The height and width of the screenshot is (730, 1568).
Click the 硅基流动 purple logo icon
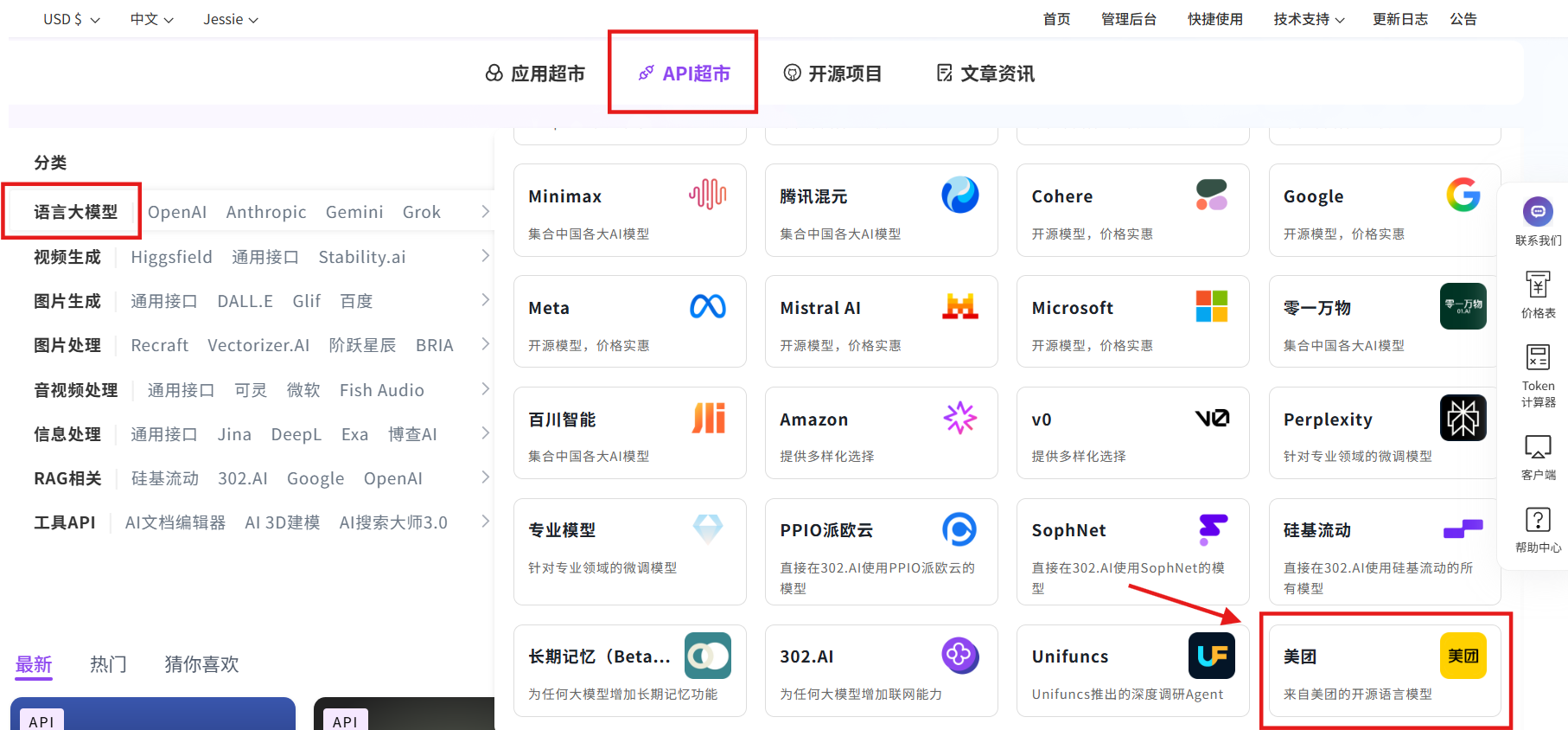point(1463,528)
